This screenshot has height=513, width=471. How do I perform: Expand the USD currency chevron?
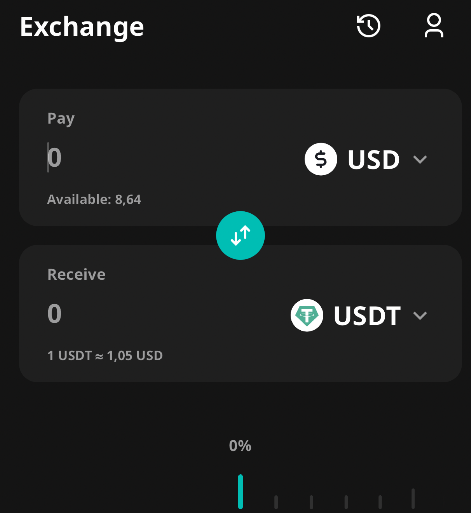(420, 159)
